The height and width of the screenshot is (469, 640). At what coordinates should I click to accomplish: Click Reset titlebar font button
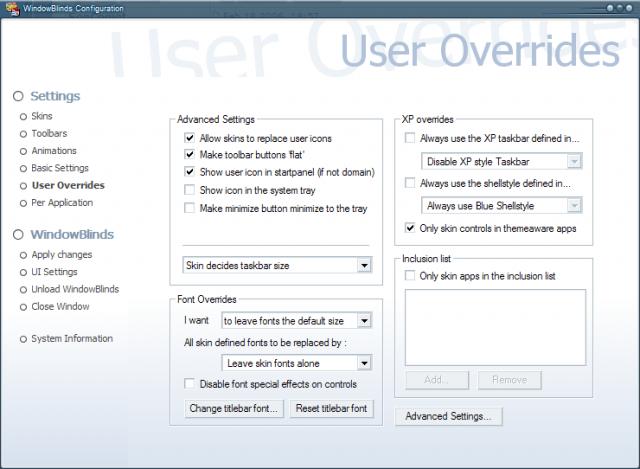pos(331,409)
